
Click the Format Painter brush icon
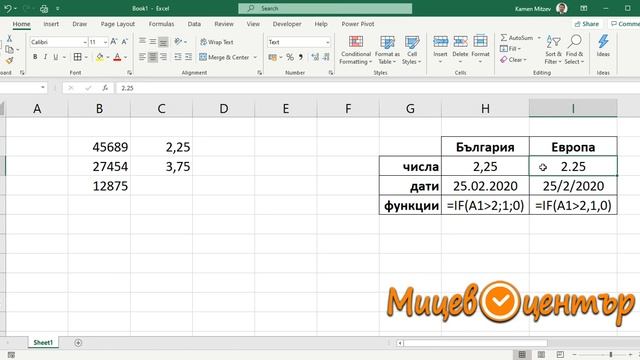9,60
